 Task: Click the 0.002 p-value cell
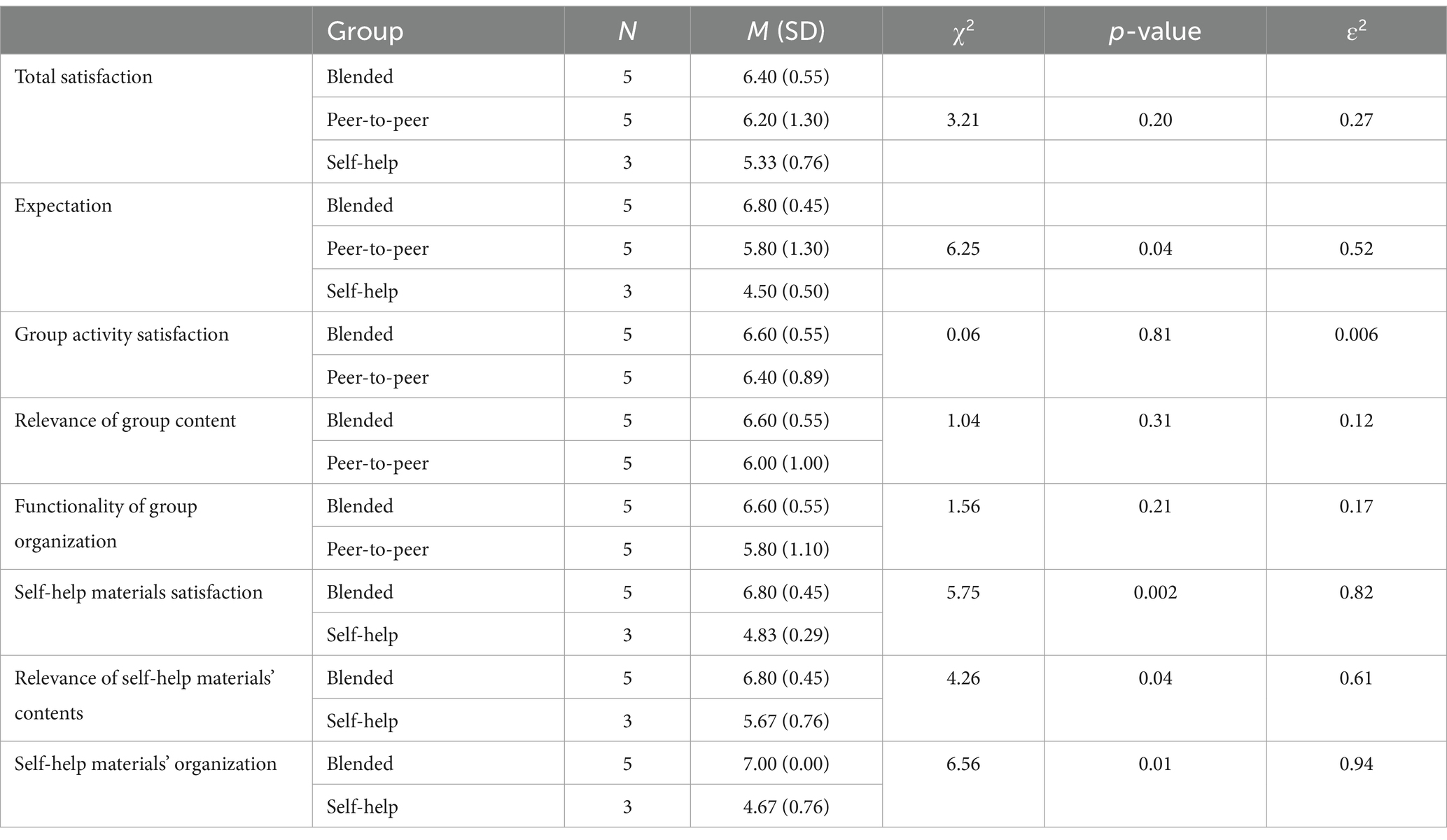1155,592
